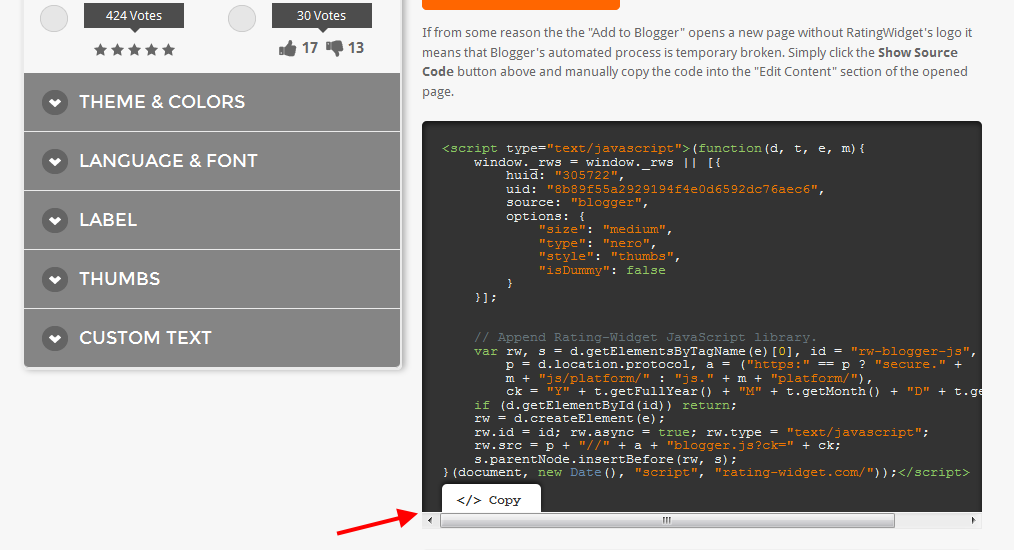Click "rating-widget.com/" string in code
1014x550 pixels.
pos(794,472)
